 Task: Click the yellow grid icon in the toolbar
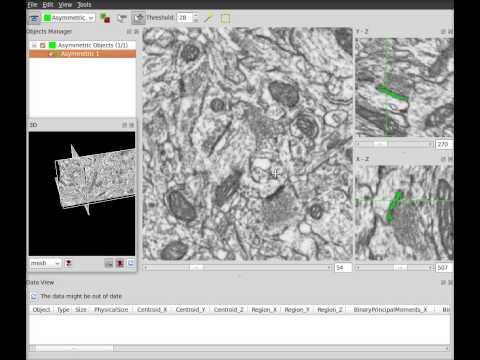pyautogui.click(x=226, y=18)
